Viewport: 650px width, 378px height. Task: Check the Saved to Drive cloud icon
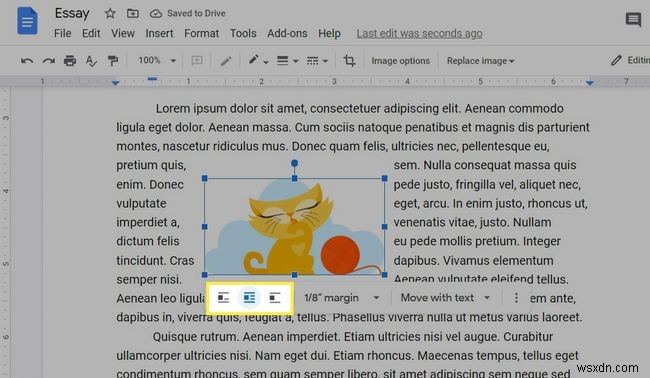click(156, 14)
